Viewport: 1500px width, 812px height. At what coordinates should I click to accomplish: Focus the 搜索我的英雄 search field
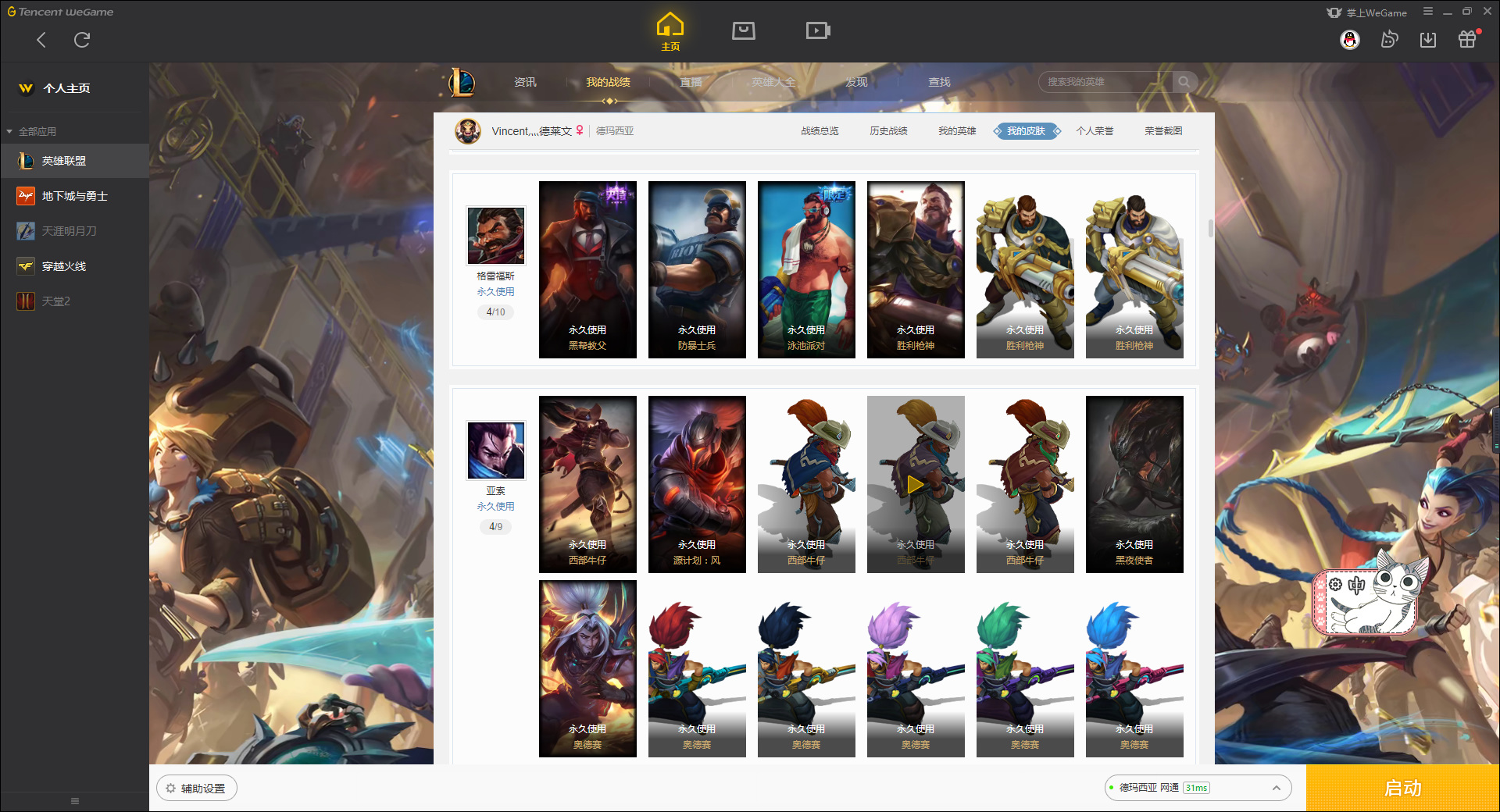tap(1105, 82)
